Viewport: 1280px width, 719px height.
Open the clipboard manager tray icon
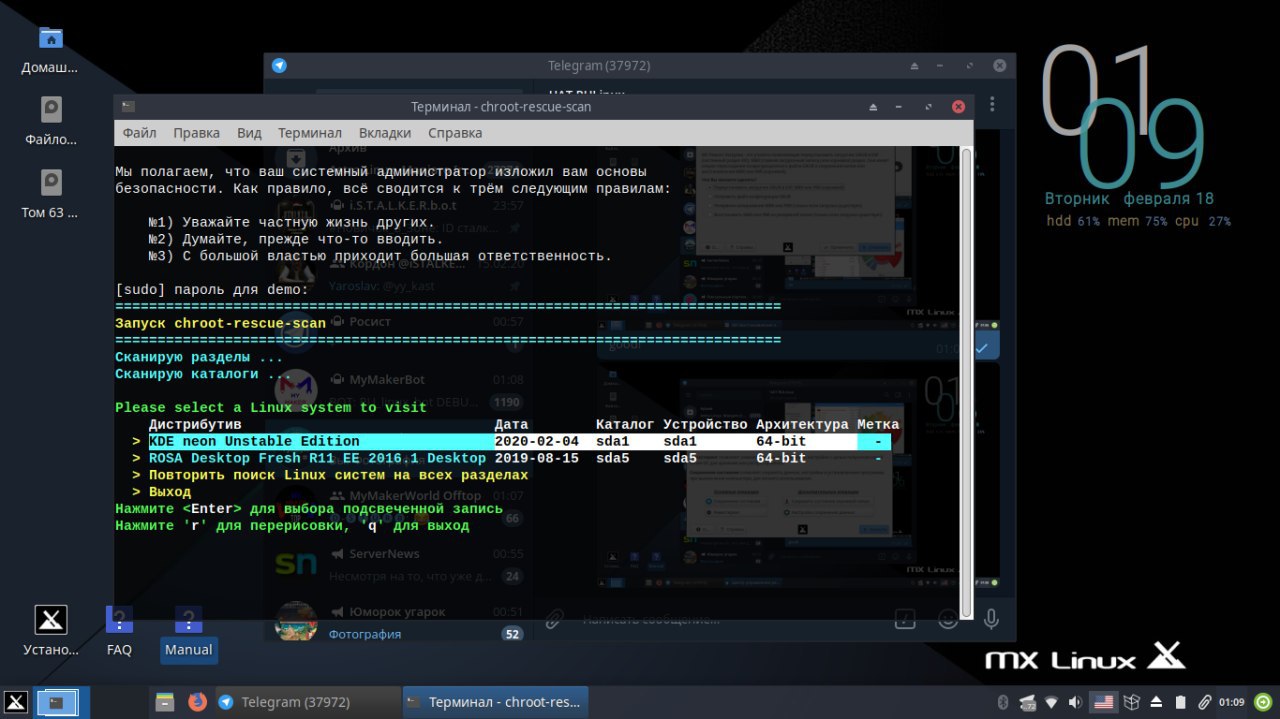(x=1180, y=702)
